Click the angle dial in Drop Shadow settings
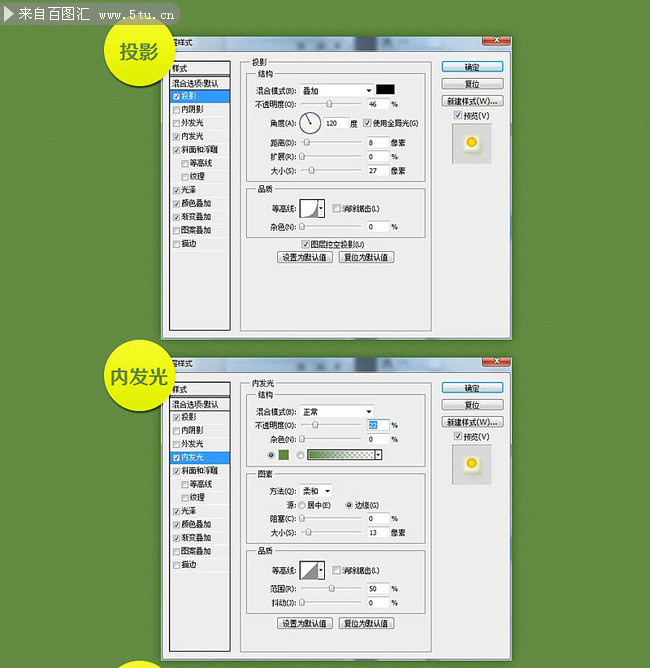The height and width of the screenshot is (668, 650). pos(310,123)
